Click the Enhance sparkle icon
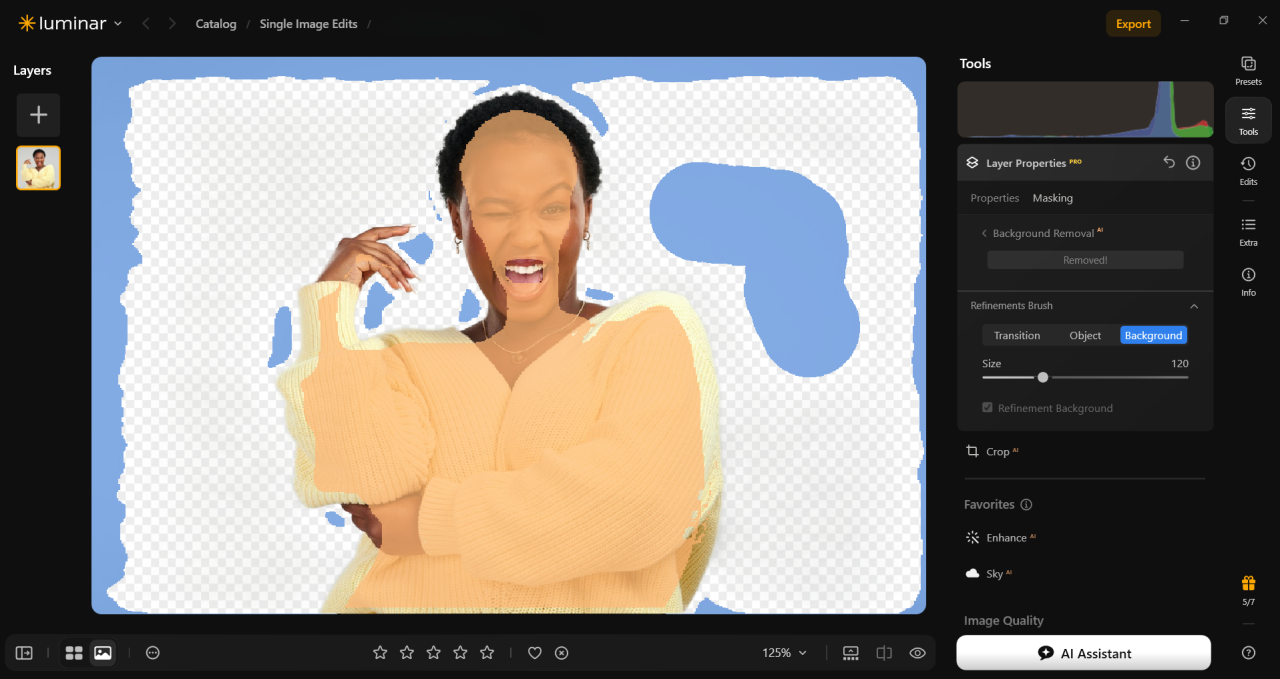1280x679 pixels. [x=972, y=538]
